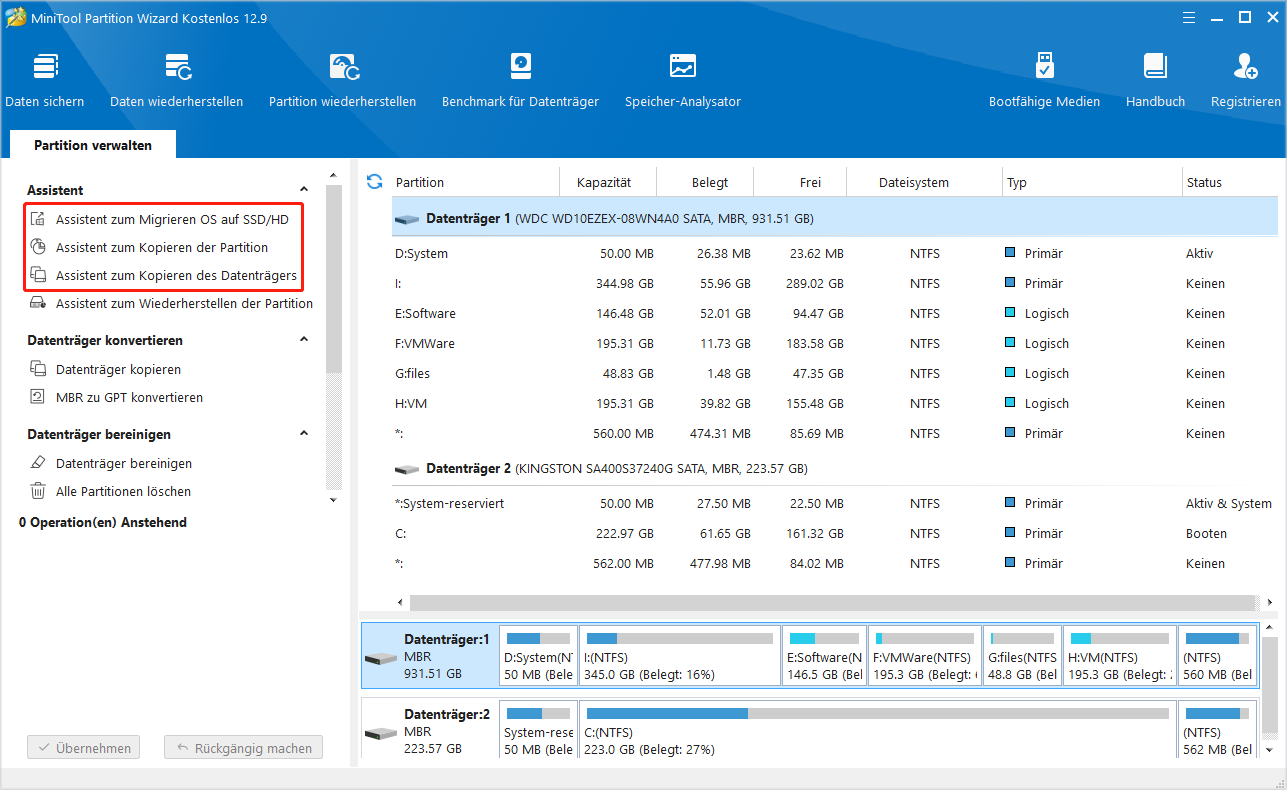Open Assistent zum Kopieren des Datenträgers
This screenshot has height=790, width=1287.
coord(176,275)
